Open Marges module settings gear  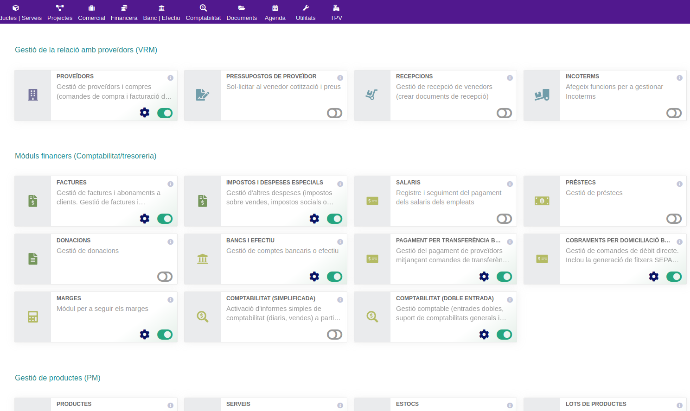coord(144,334)
